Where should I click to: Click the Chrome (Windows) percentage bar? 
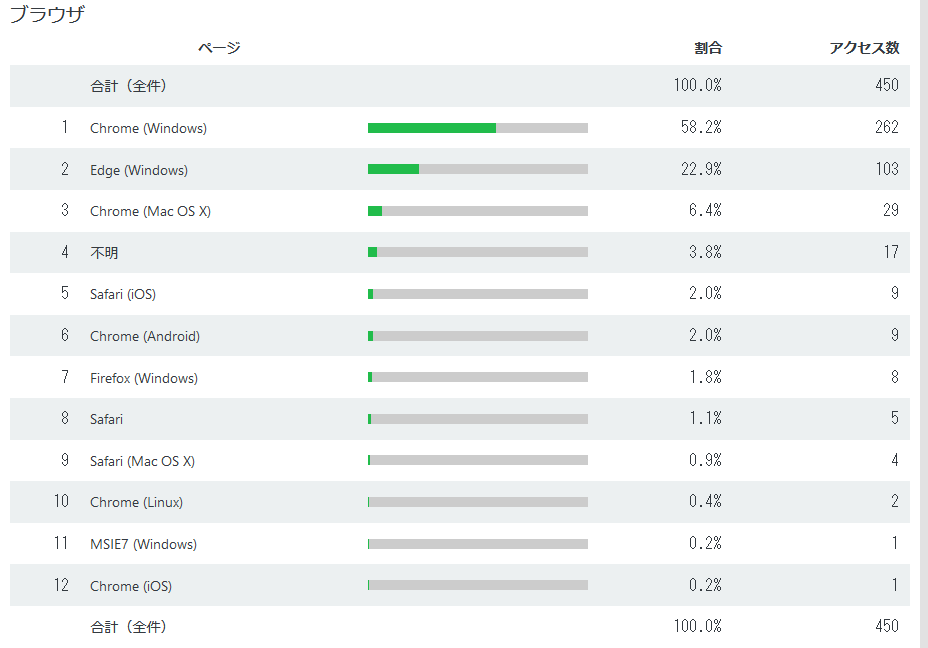click(477, 128)
